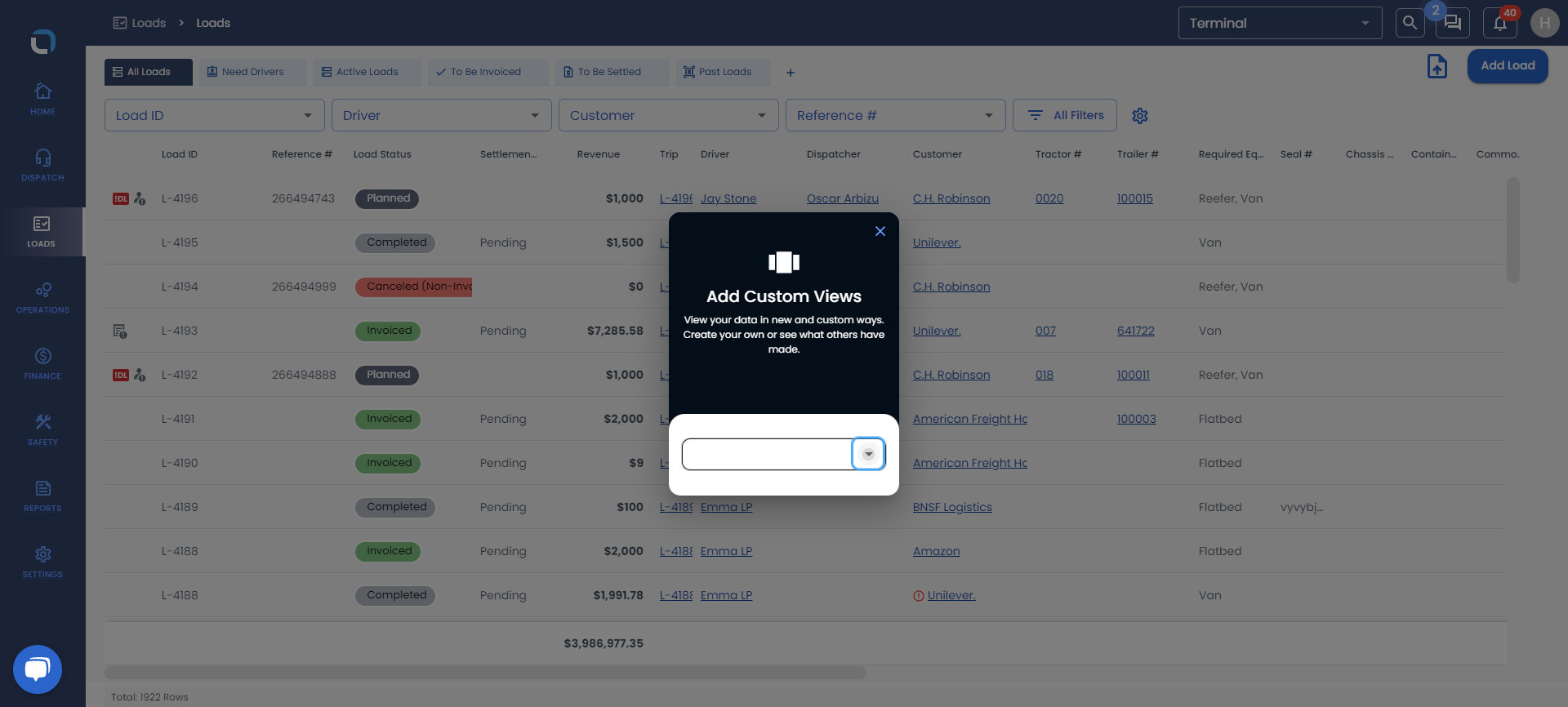Screen dimensions: 1568x707
Task: Open the Settings sidebar section
Action: tap(42, 562)
